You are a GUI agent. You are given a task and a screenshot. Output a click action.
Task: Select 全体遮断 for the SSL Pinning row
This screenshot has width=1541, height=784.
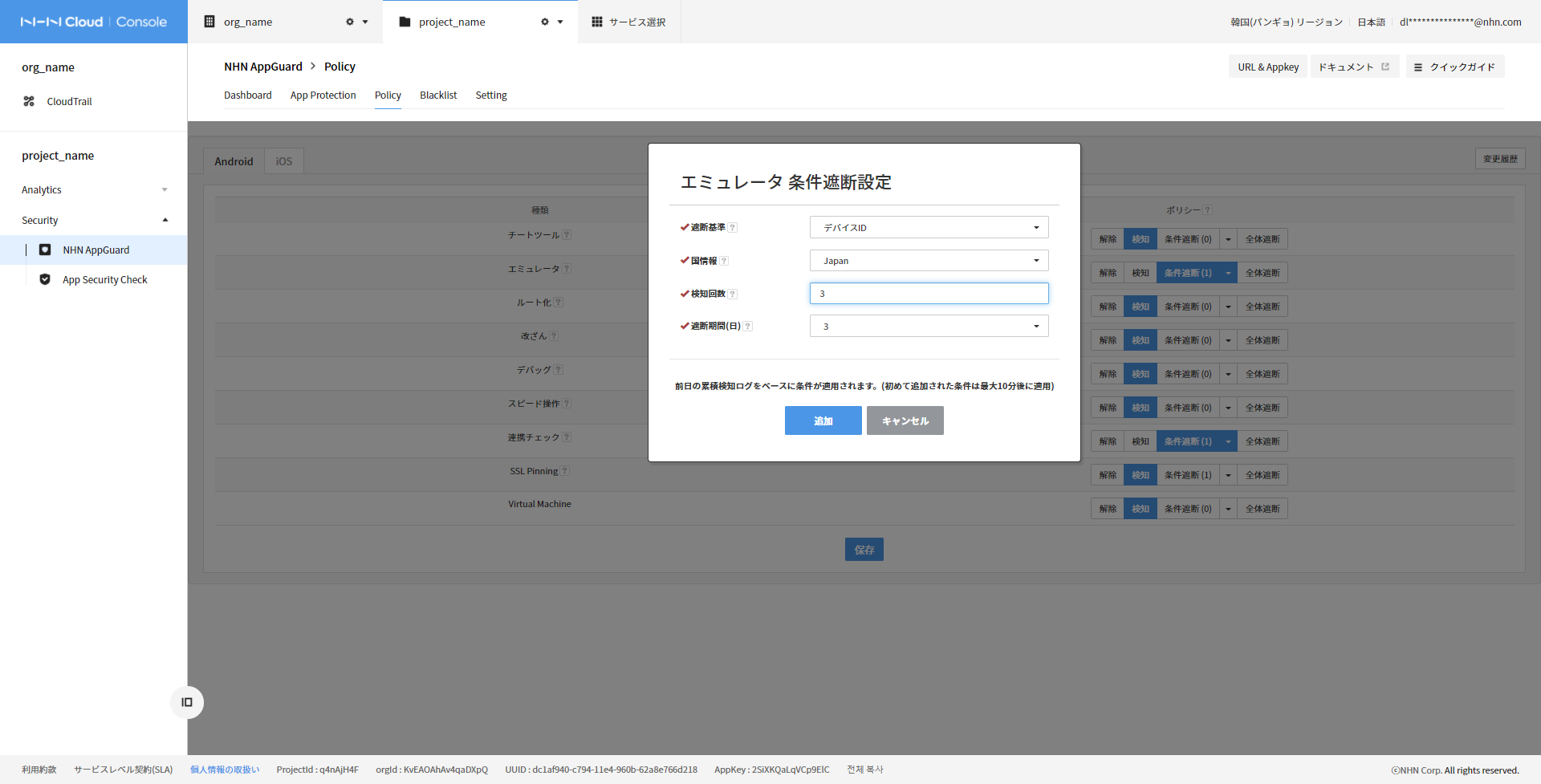pos(1262,475)
